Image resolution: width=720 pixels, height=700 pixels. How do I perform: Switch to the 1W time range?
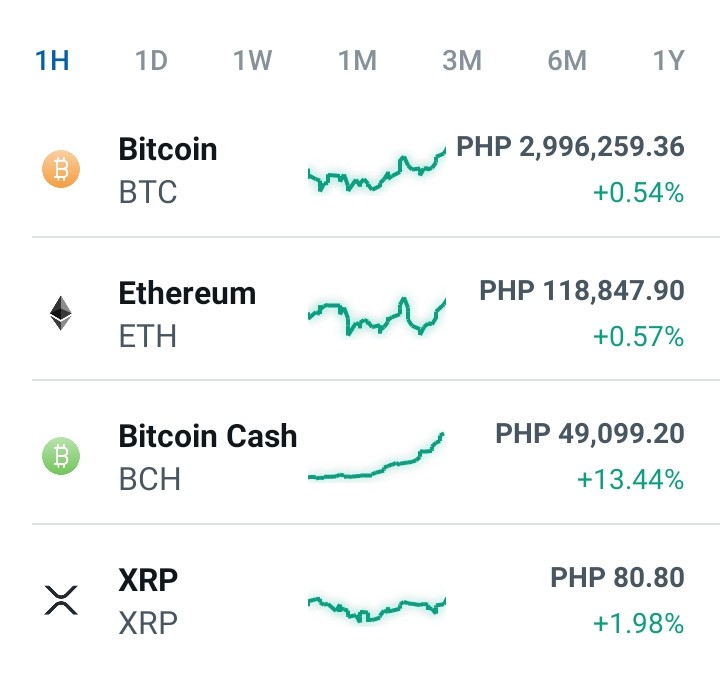point(253,60)
